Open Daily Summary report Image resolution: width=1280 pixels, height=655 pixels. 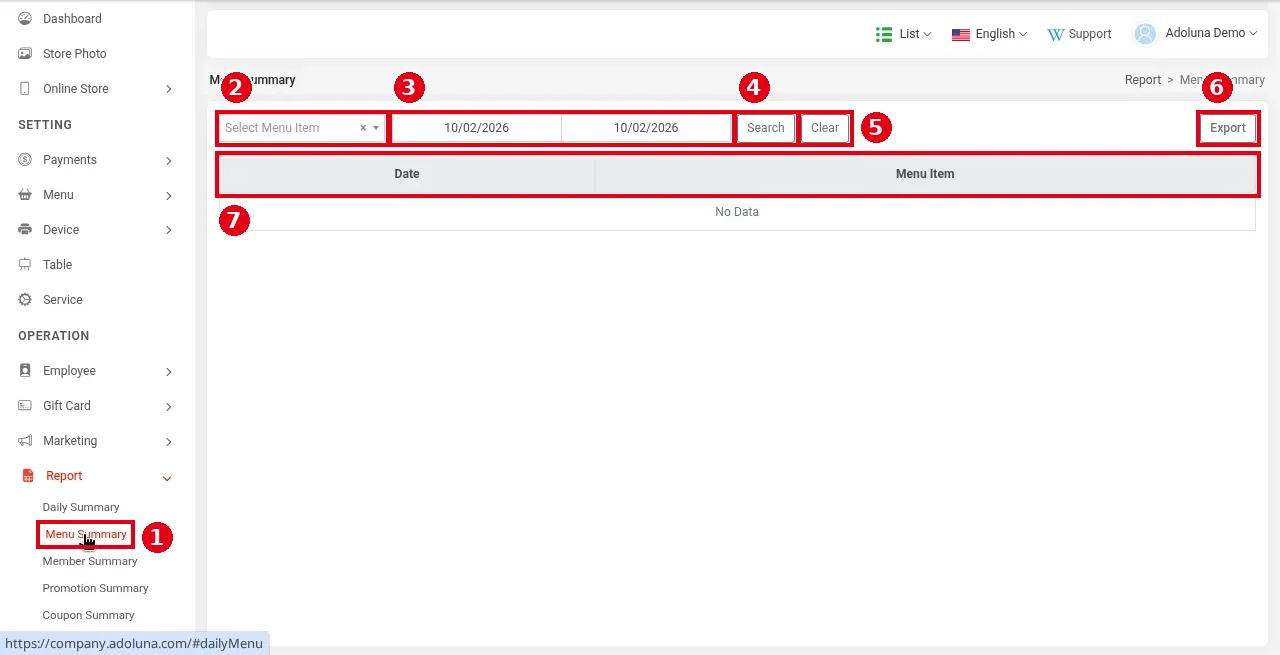click(81, 507)
